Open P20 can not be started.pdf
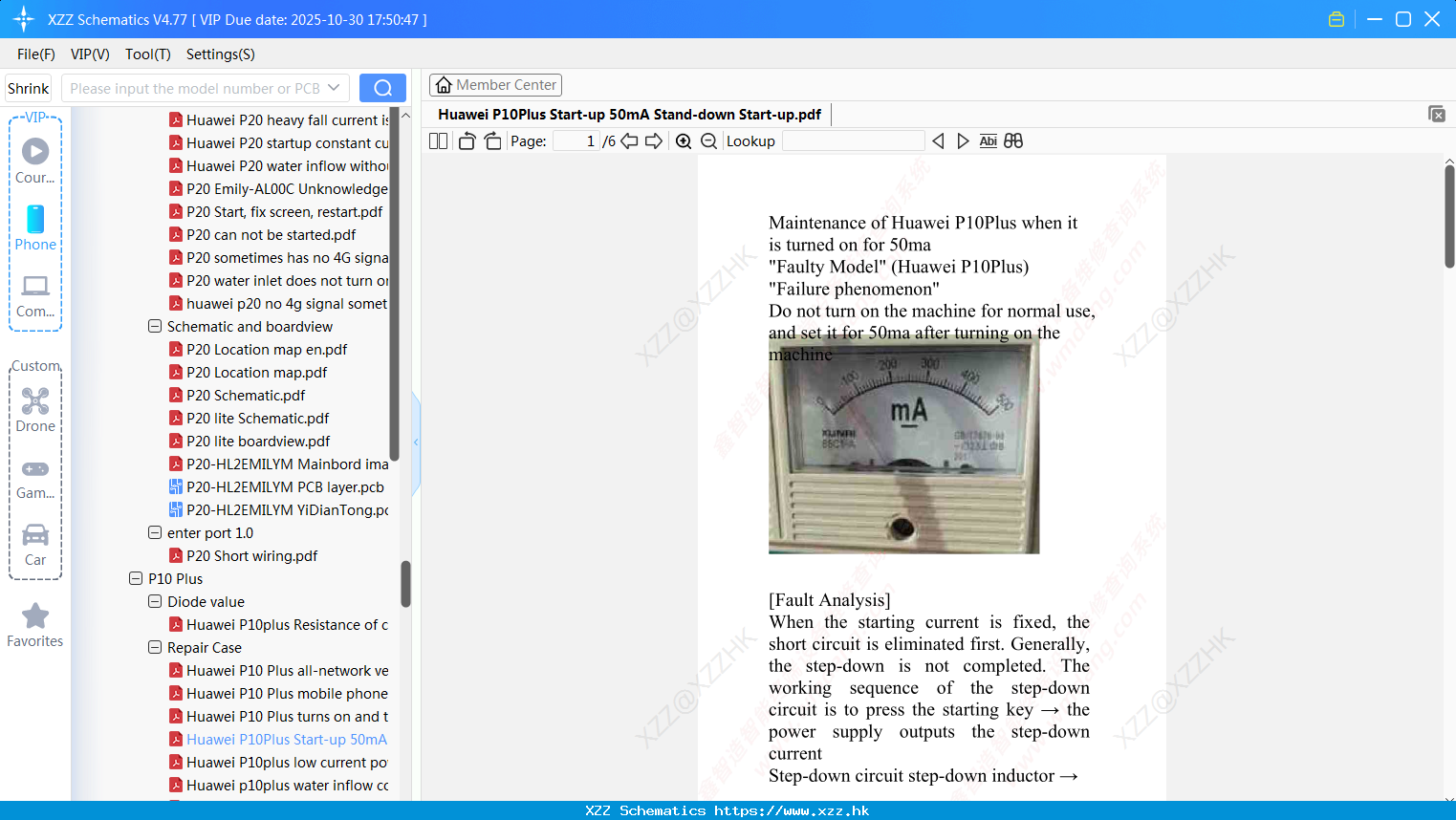The height and width of the screenshot is (820, 1456). [271, 235]
